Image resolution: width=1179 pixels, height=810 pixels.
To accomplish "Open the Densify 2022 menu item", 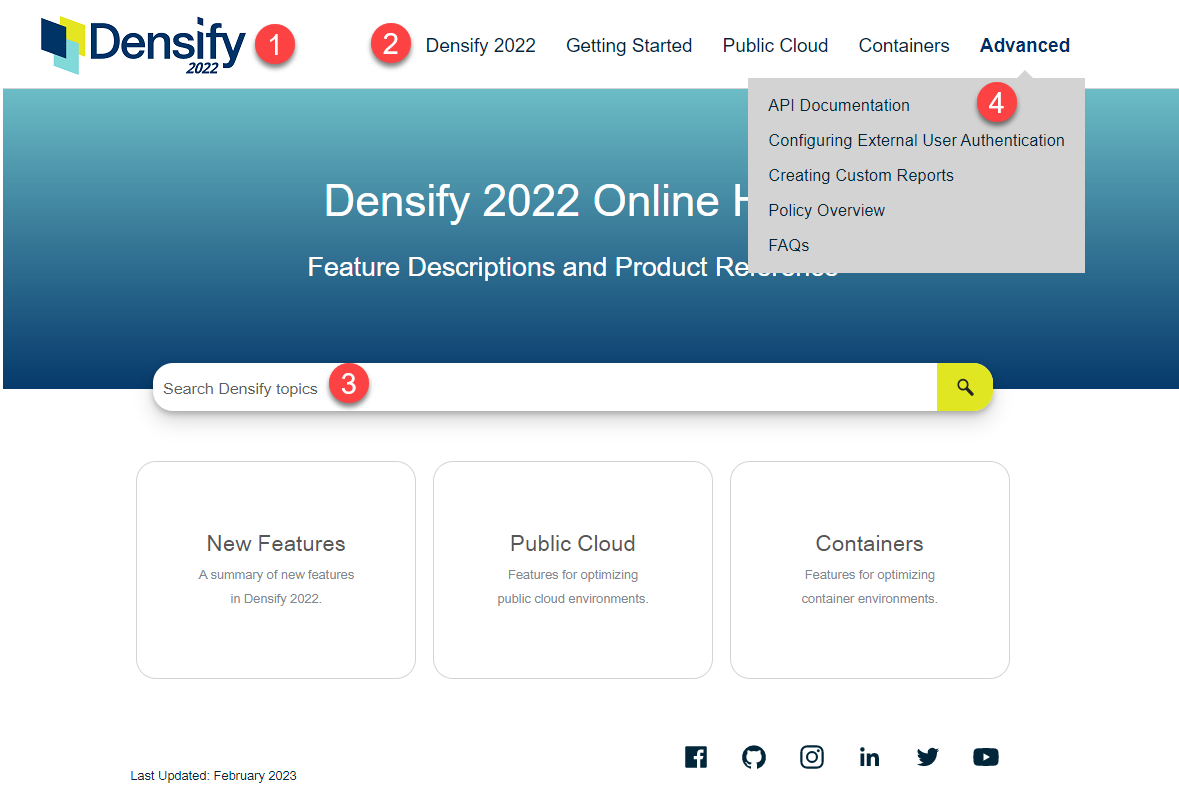I will pos(480,46).
